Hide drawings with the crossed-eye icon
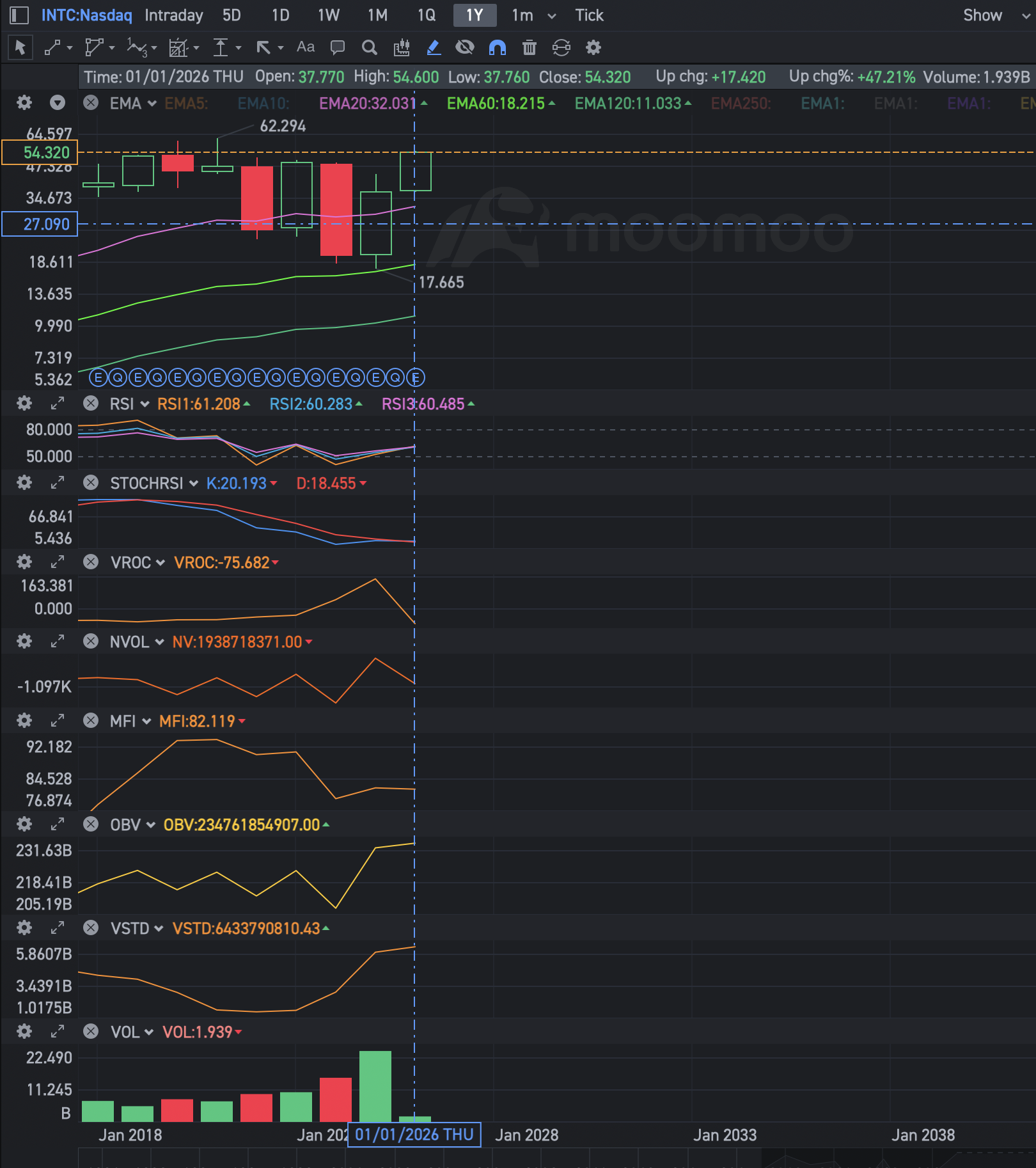 (x=465, y=47)
